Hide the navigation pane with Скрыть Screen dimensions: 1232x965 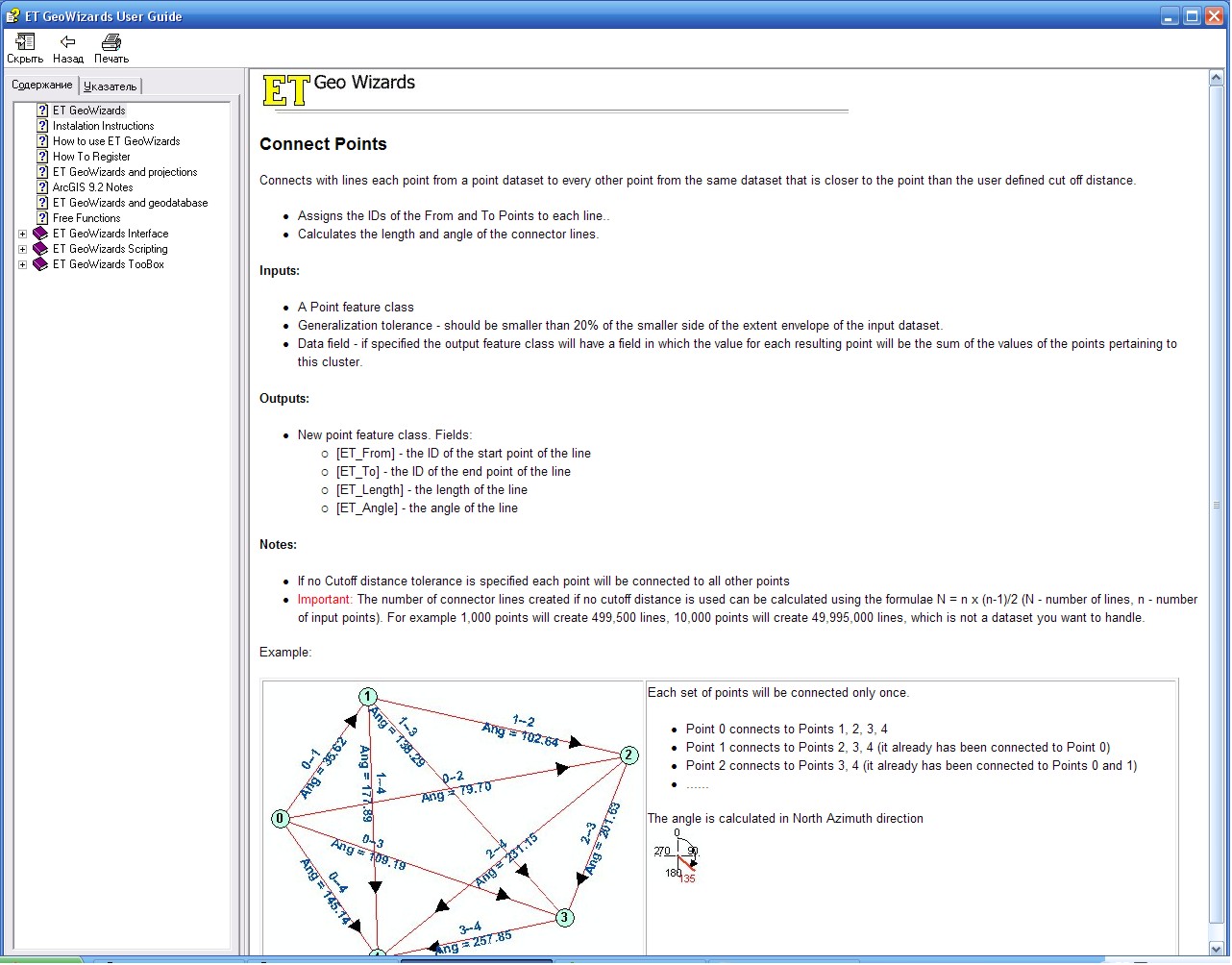pos(25,48)
